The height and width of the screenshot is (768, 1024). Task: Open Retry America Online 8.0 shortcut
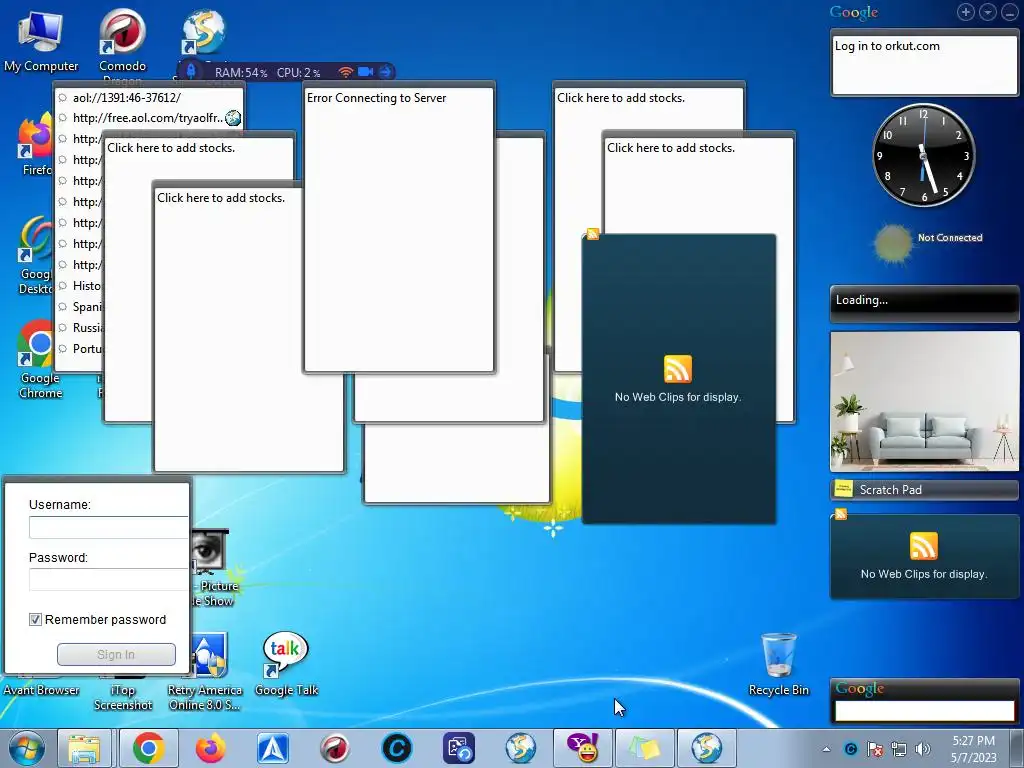[x=205, y=673]
